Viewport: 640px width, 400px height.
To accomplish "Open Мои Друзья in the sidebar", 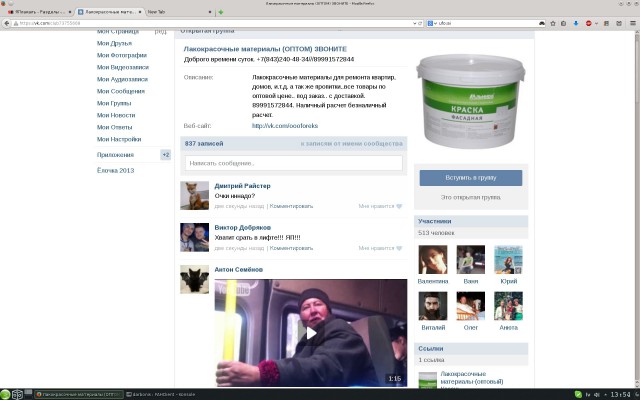I will [x=114, y=43].
